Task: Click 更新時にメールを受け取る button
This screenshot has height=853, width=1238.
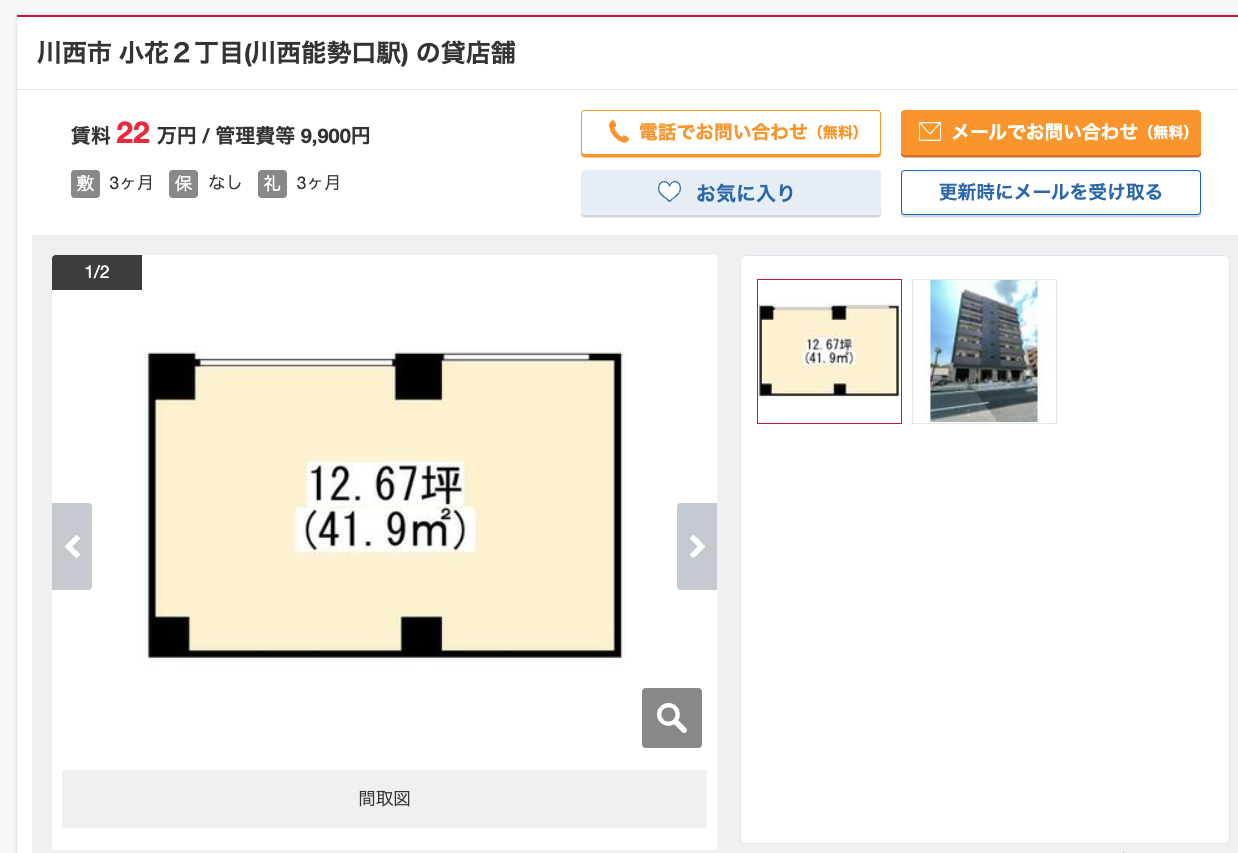Action: (x=1051, y=192)
